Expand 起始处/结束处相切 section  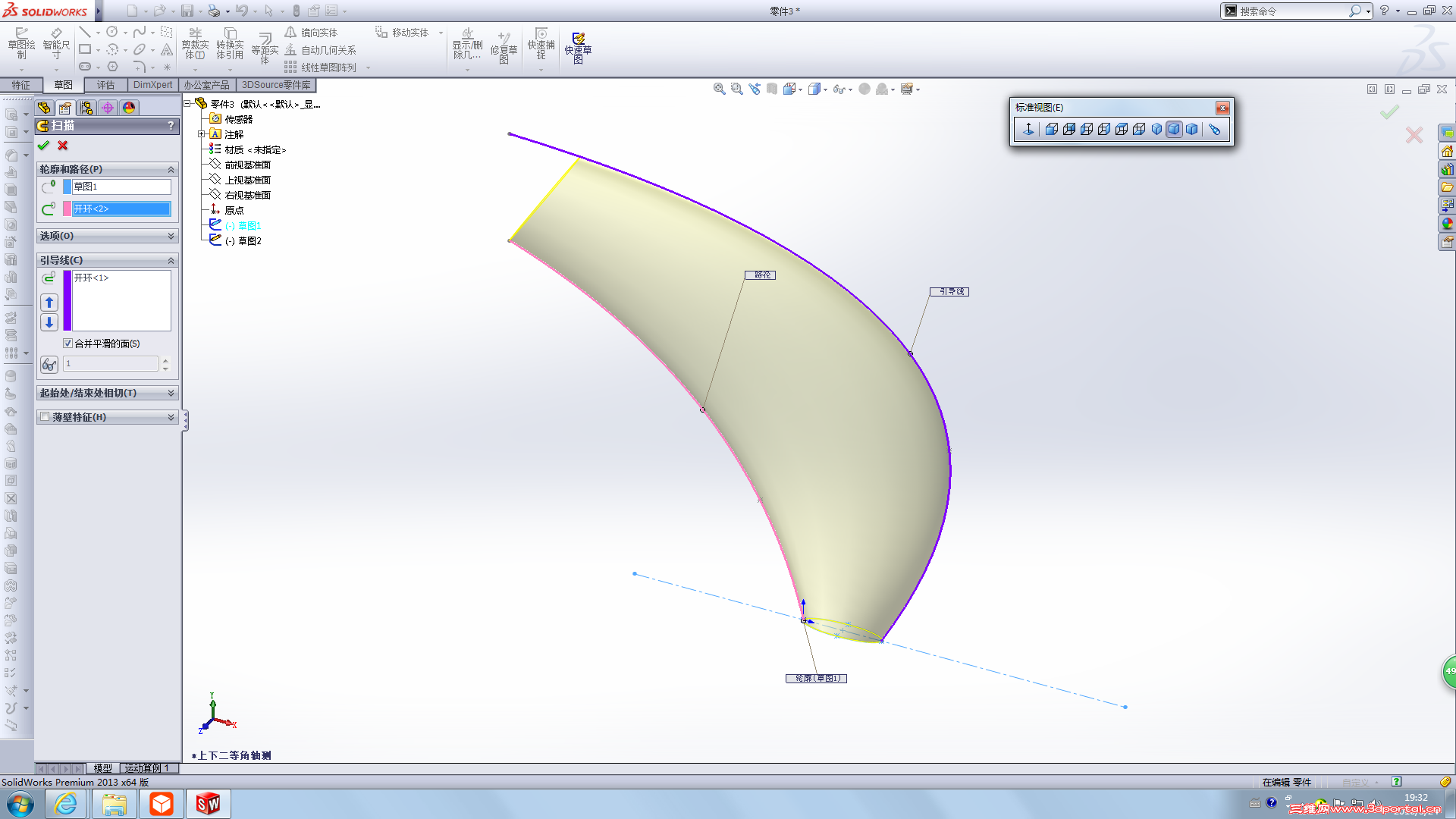click(x=171, y=393)
